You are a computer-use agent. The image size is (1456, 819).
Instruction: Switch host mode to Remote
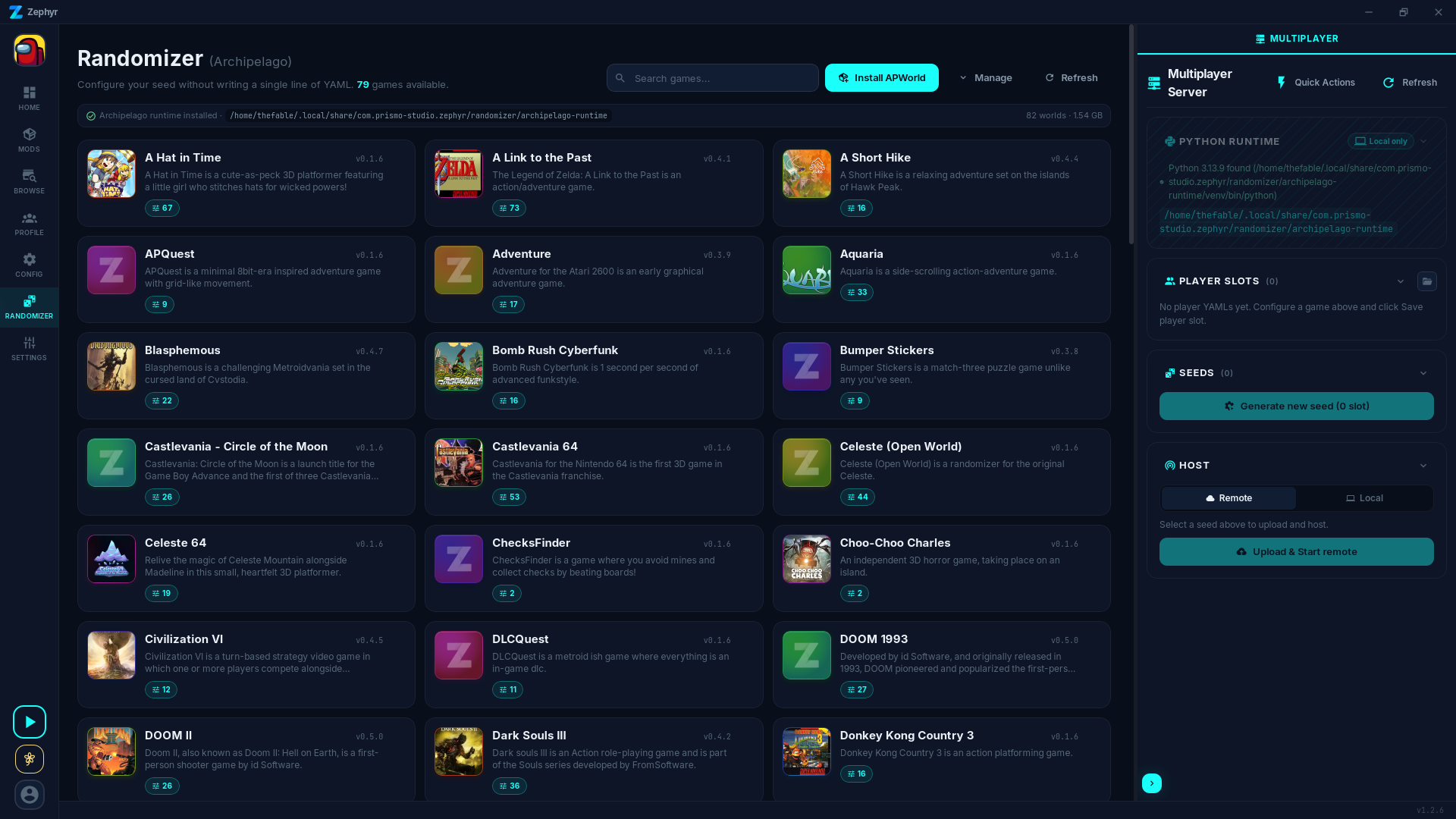[x=1228, y=498]
